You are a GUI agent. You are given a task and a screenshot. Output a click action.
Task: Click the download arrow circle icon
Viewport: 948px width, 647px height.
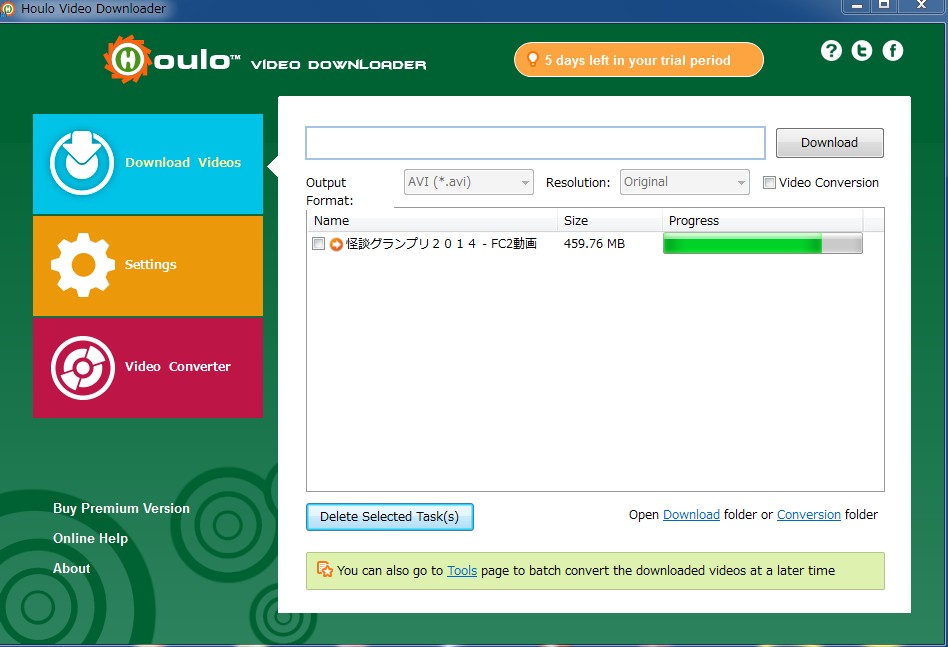click(x=82, y=163)
